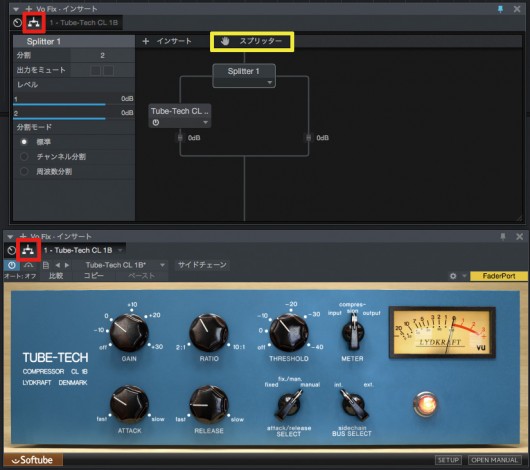530x470 pixels.
Task: Select the 周波数分割 split mode
Action: pos(24,171)
